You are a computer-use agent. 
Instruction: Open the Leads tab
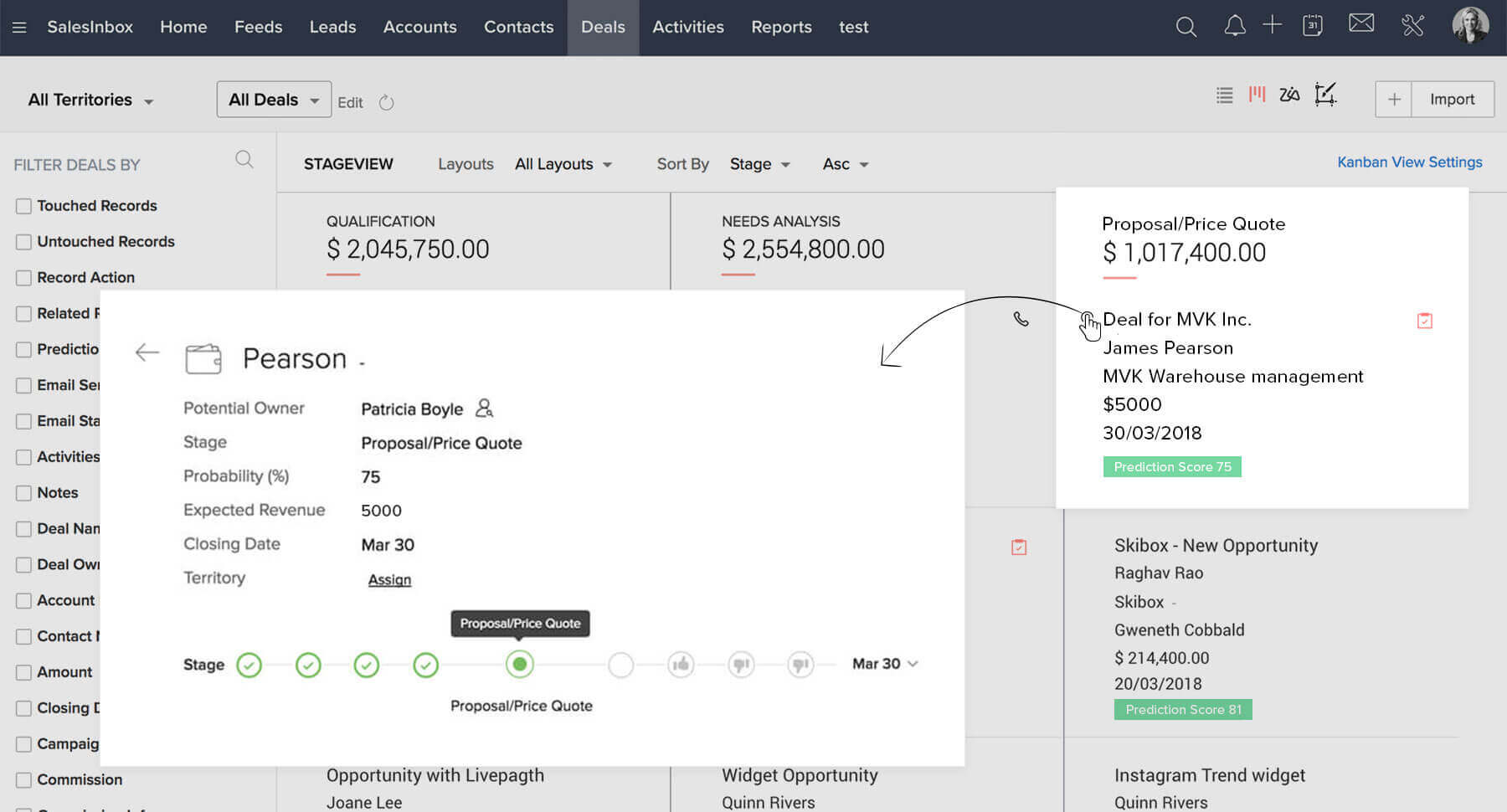(x=332, y=27)
